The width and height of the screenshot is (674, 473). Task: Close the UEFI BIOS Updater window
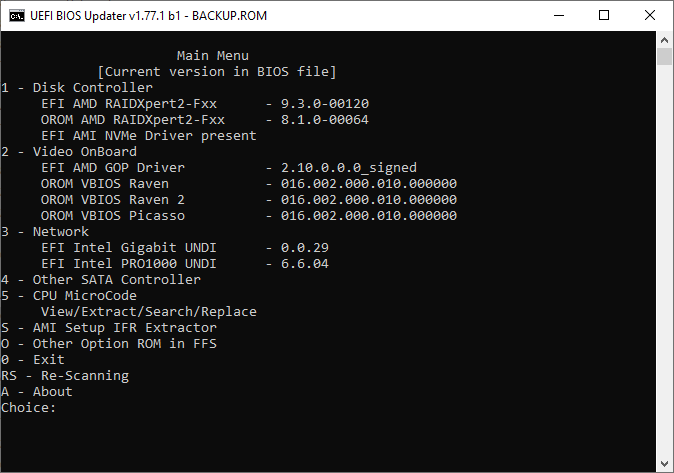[x=649, y=15]
